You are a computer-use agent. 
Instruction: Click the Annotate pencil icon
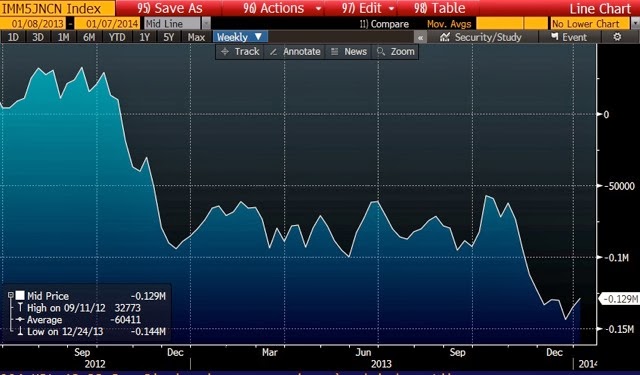[x=273, y=52]
